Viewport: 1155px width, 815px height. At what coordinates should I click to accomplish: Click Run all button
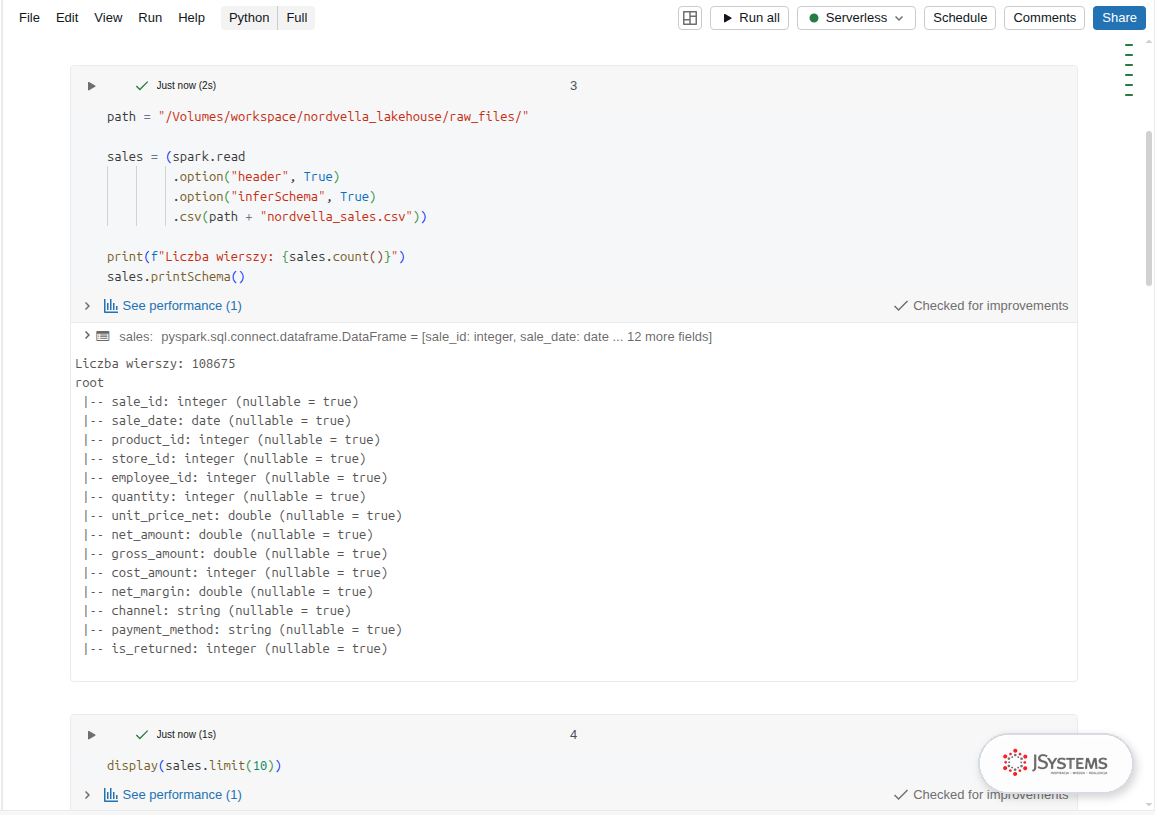pos(750,18)
